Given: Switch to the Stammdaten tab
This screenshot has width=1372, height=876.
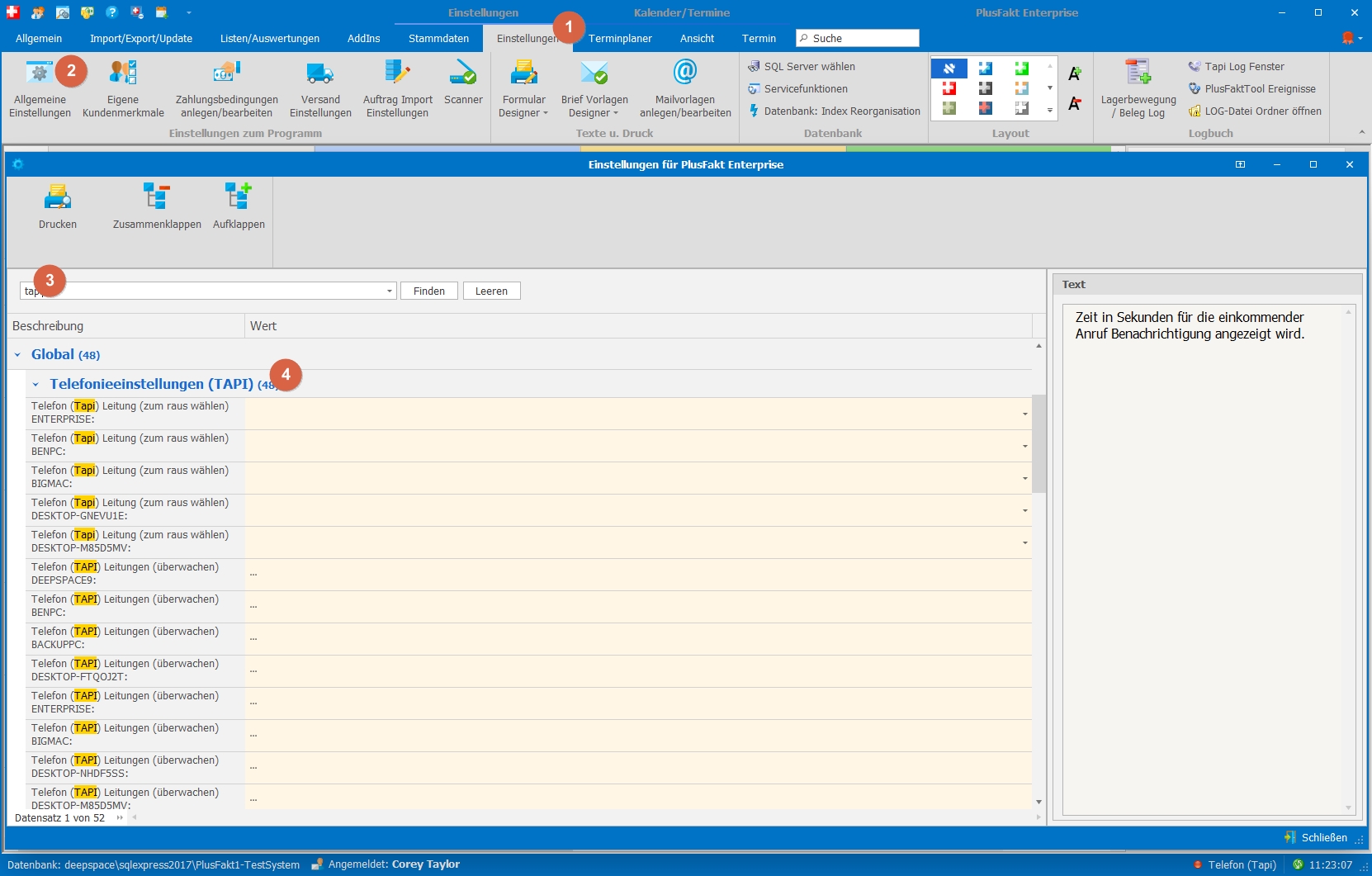Looking at the screenshot, I should [438, 39].
